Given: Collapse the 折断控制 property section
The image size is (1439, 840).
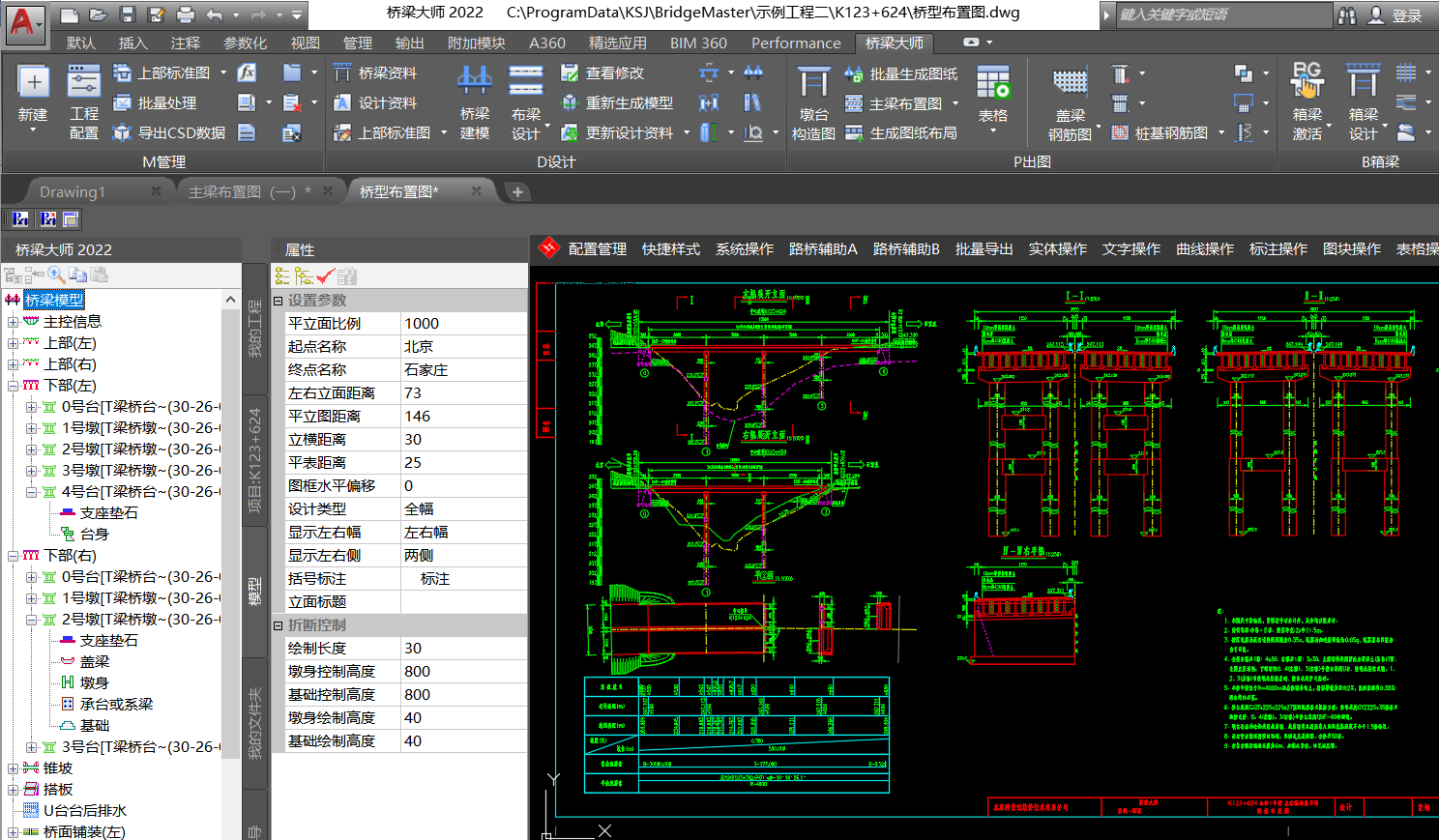Looking at the screenshot, I should pyautogui.click(x=279, y=625).
